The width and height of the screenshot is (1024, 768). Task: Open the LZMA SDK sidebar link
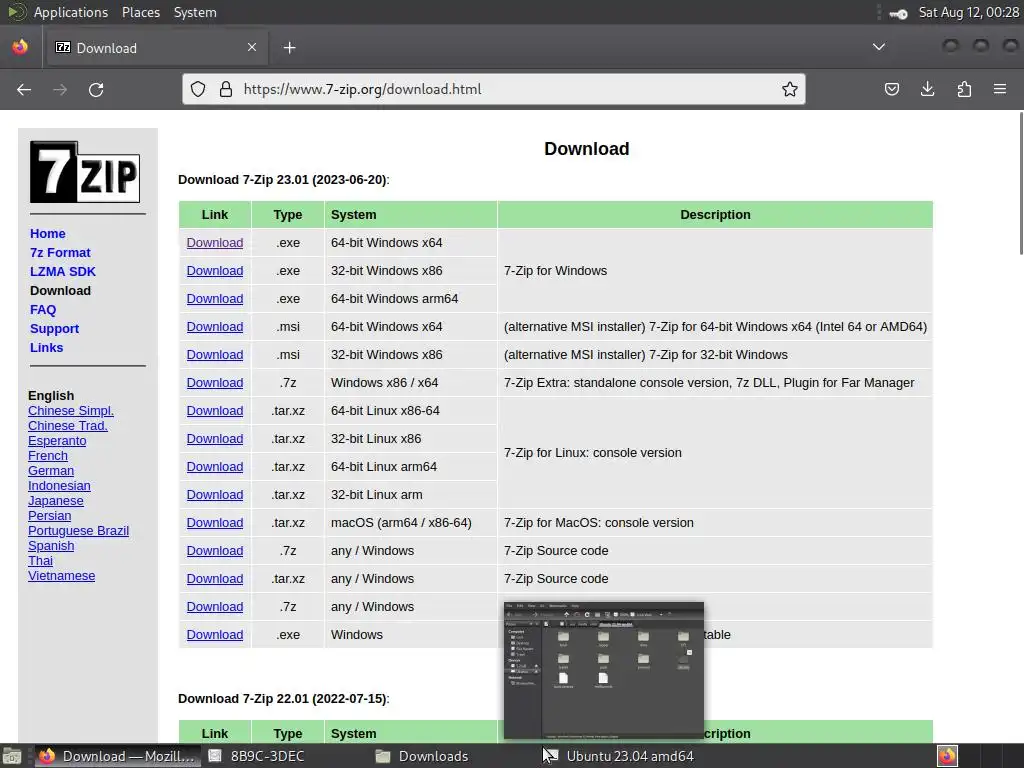tap(63, 272)
